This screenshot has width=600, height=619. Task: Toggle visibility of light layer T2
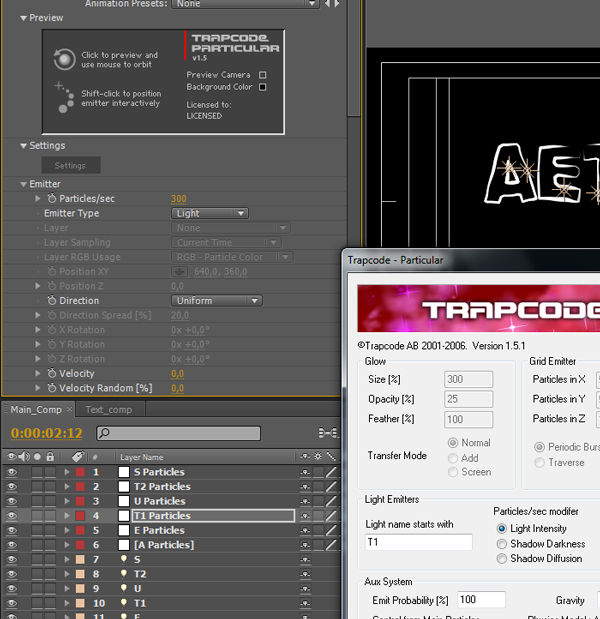(x=12, y=574)
